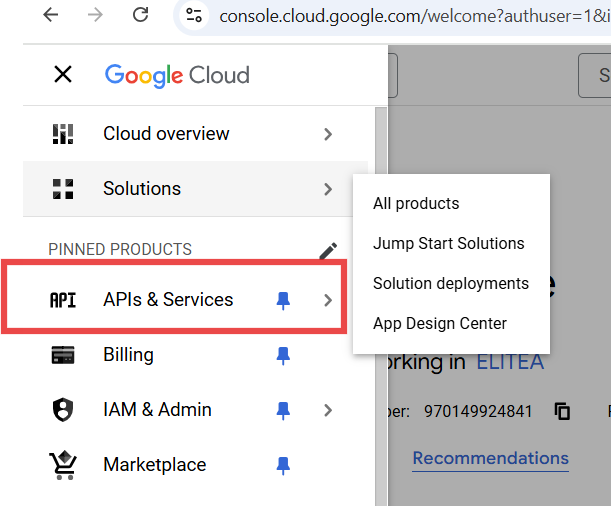Open the ELITEA project link

510,362
